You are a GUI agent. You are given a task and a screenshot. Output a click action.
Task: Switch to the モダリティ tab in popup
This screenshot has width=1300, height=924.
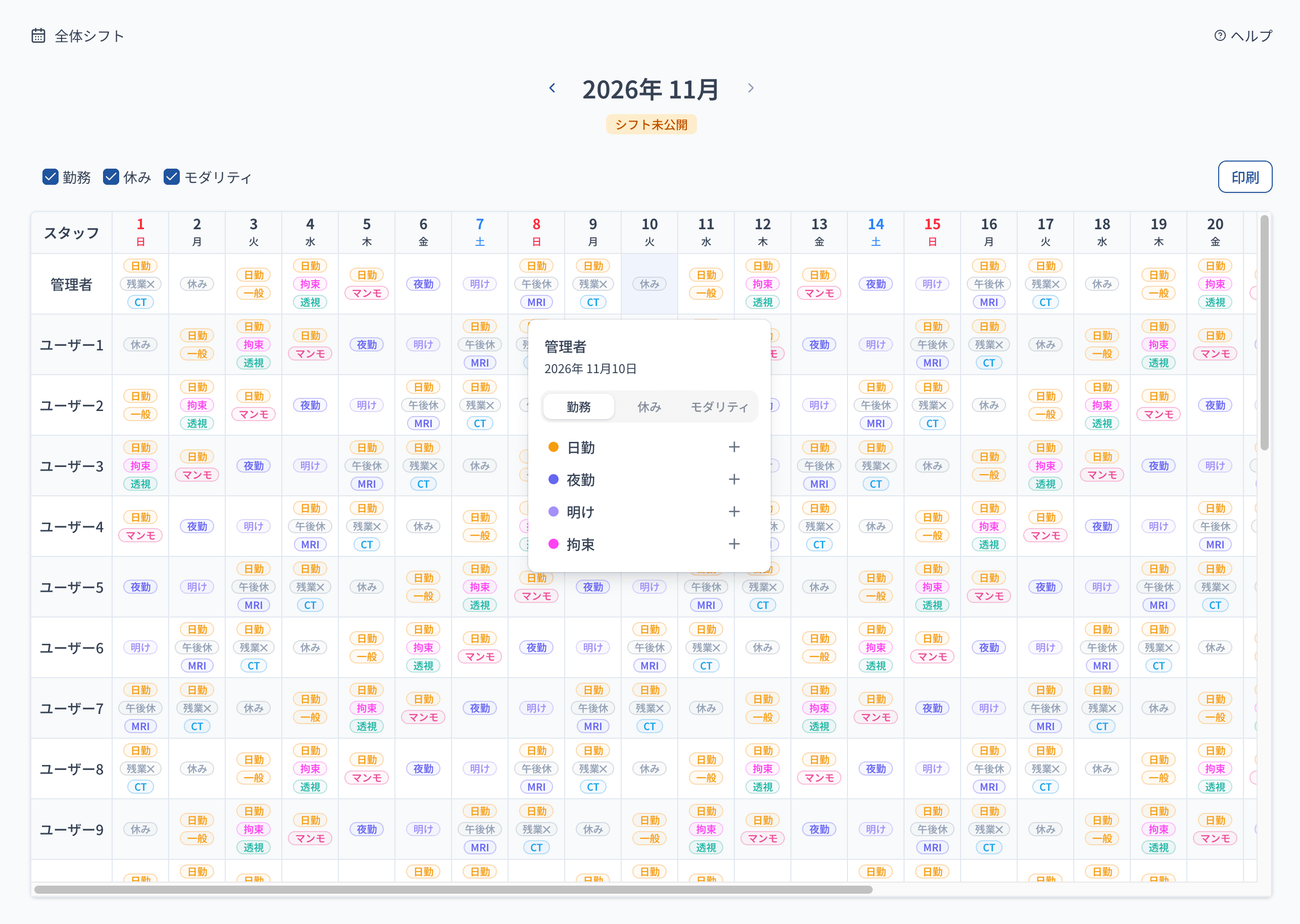pos(719,407)
